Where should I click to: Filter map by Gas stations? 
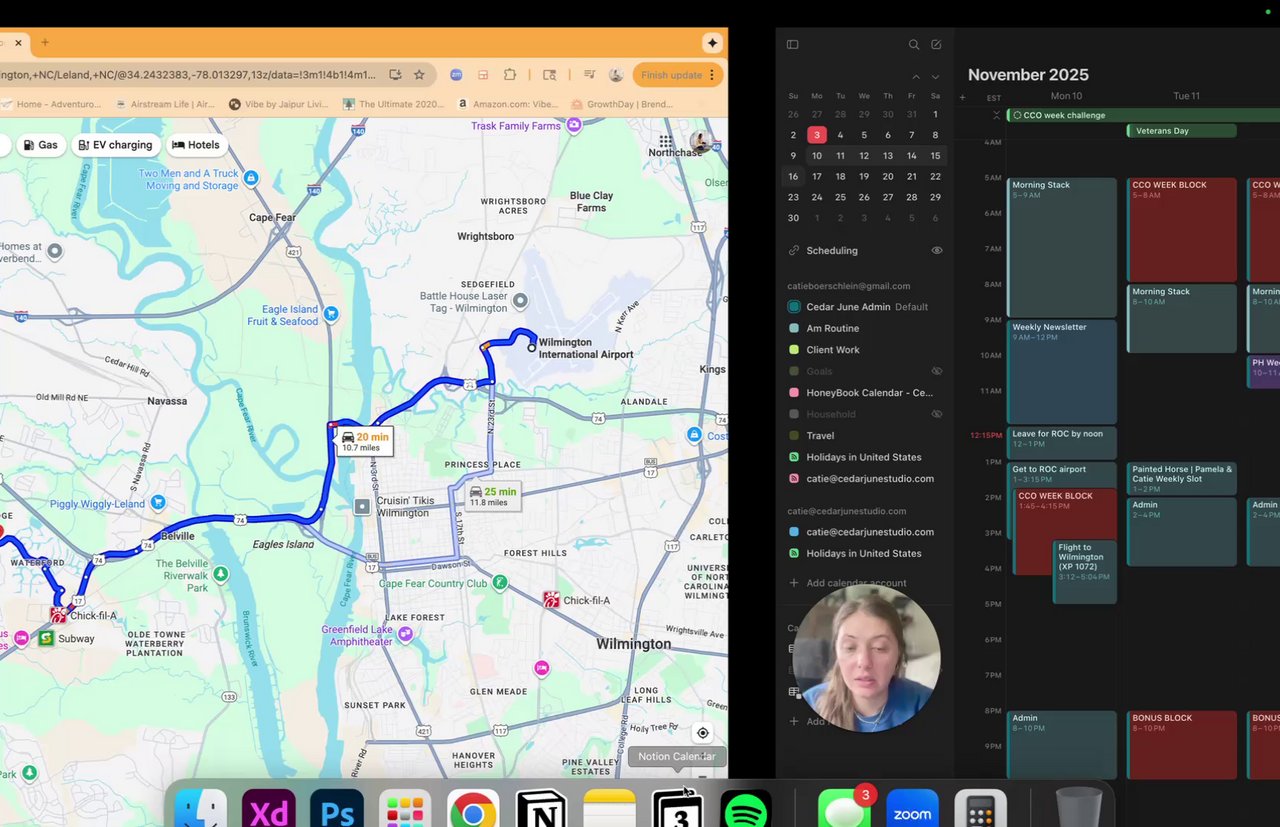[39, 145]
